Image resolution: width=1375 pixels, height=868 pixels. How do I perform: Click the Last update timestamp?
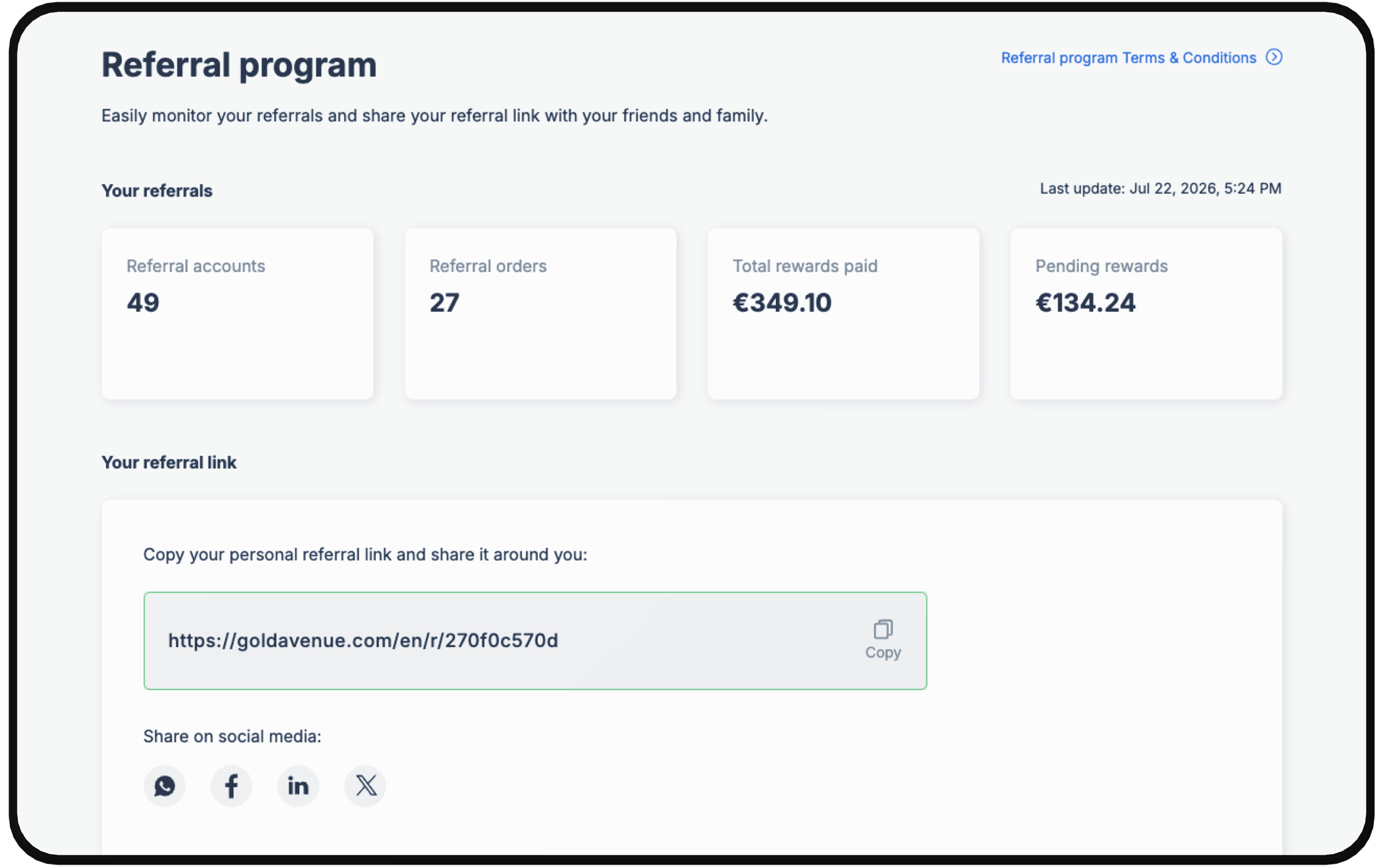1160,189
